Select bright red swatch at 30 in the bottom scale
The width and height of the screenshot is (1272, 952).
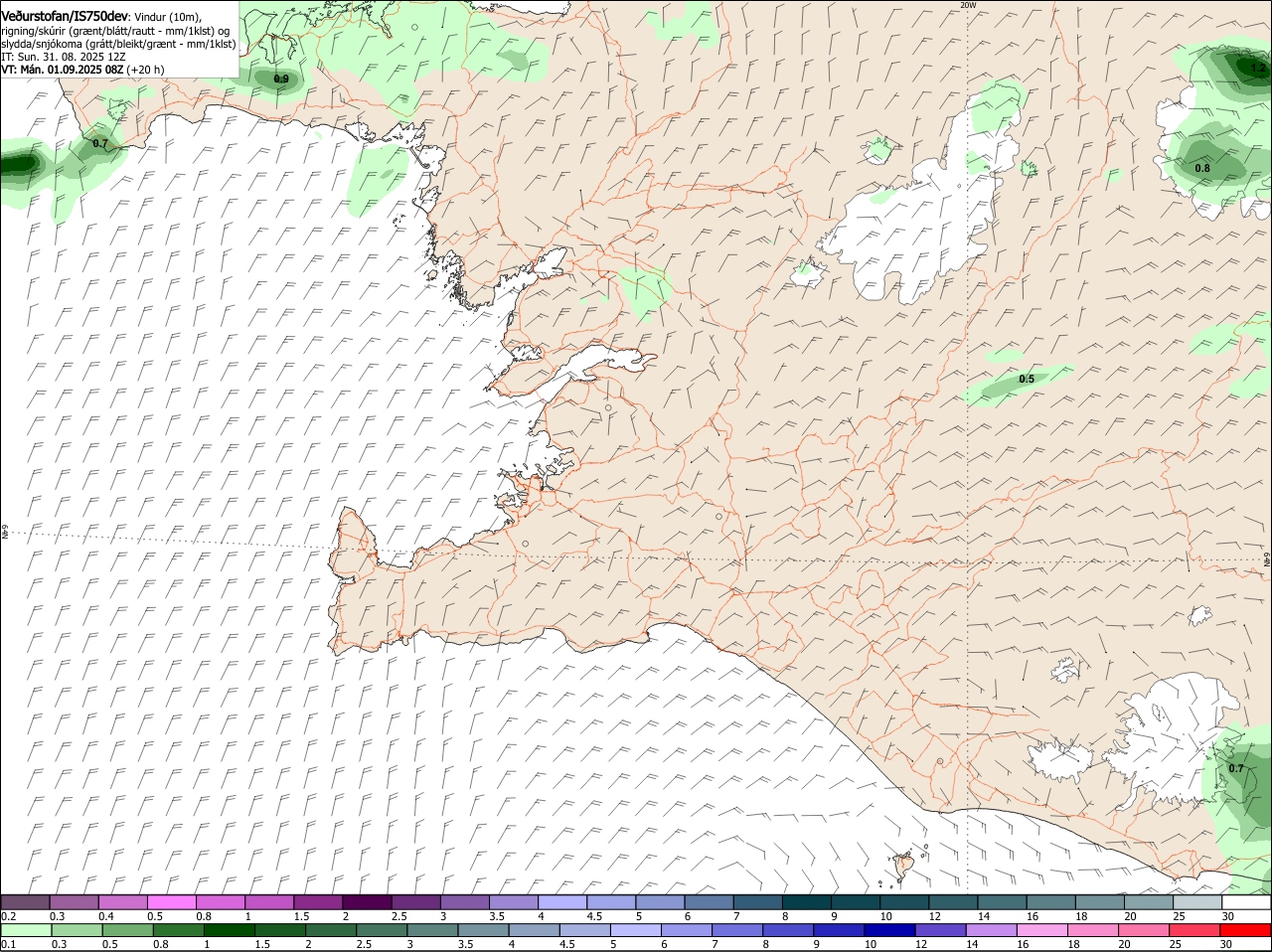click(1246, 930)
